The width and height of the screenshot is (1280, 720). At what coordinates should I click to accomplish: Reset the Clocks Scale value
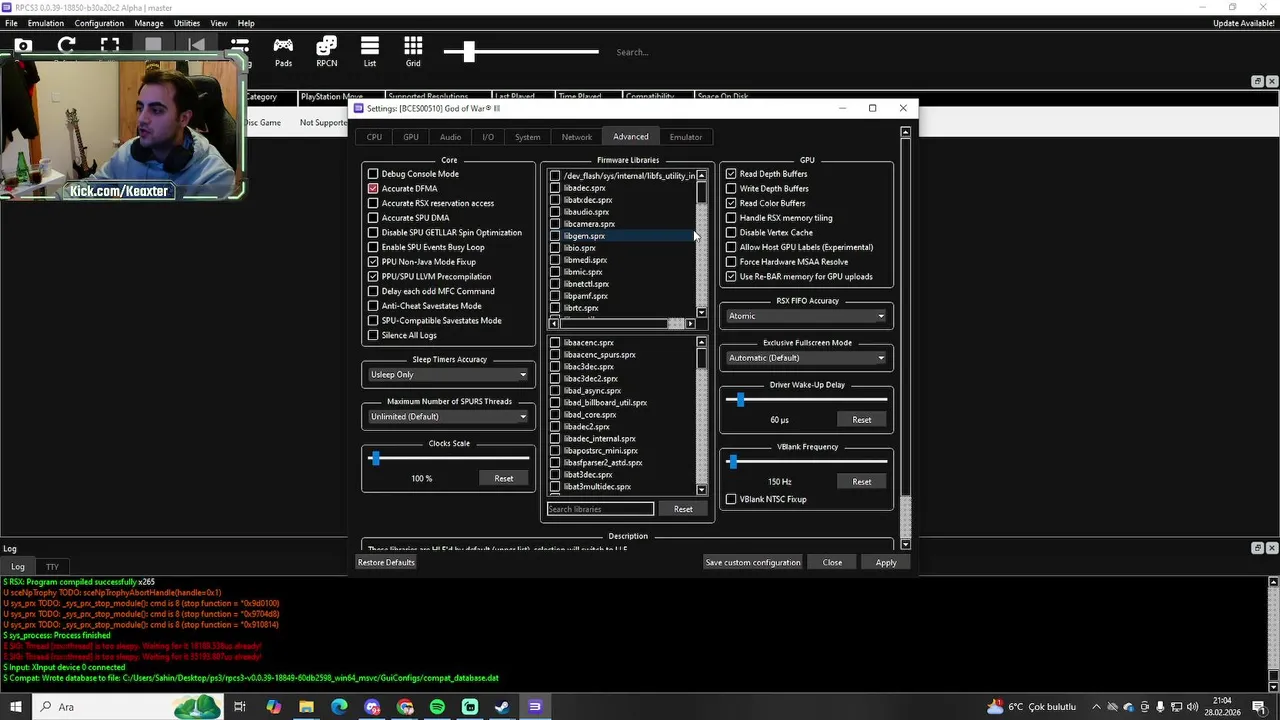(504, 478)
